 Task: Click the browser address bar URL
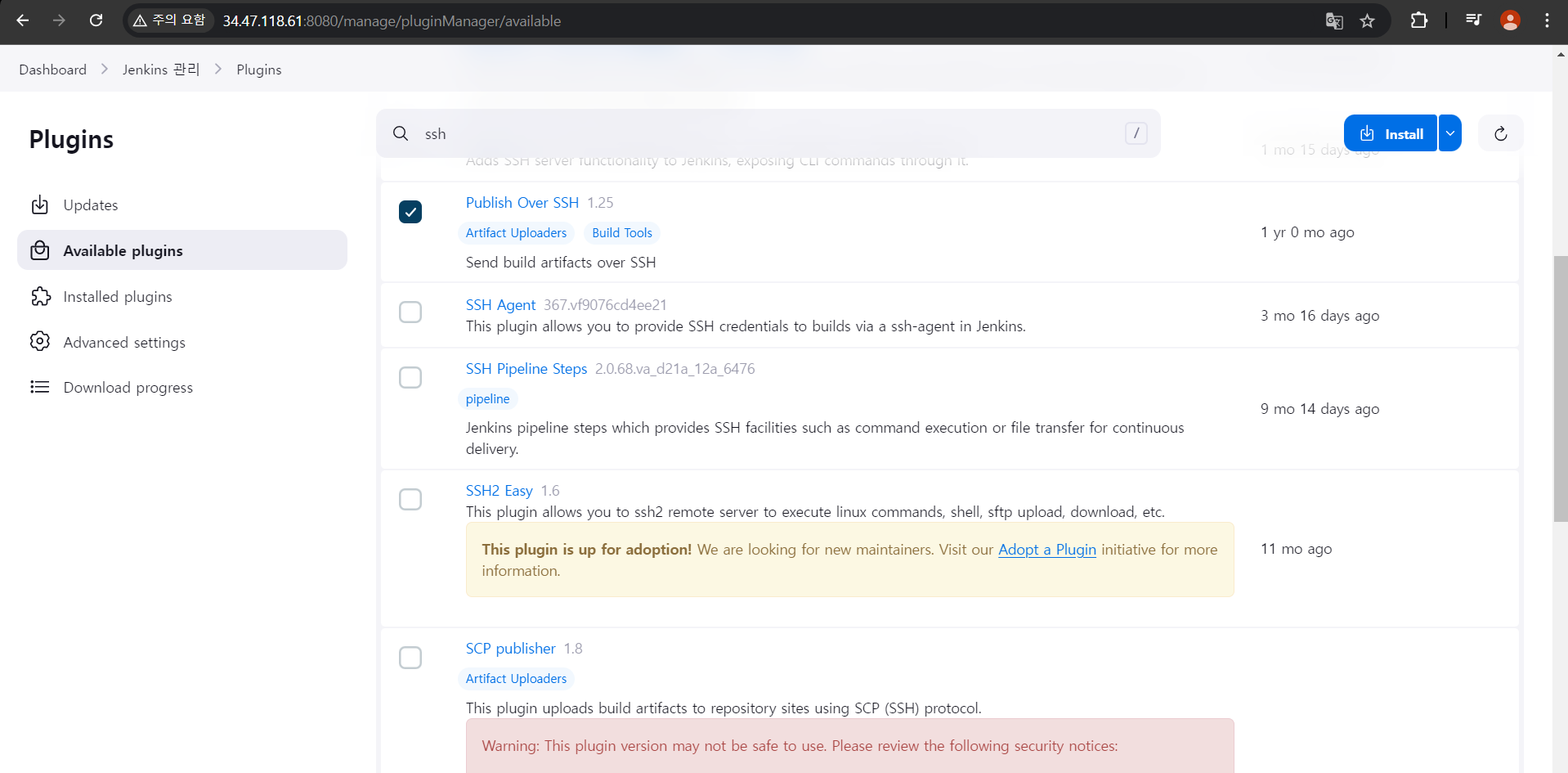tap(392, 20)
